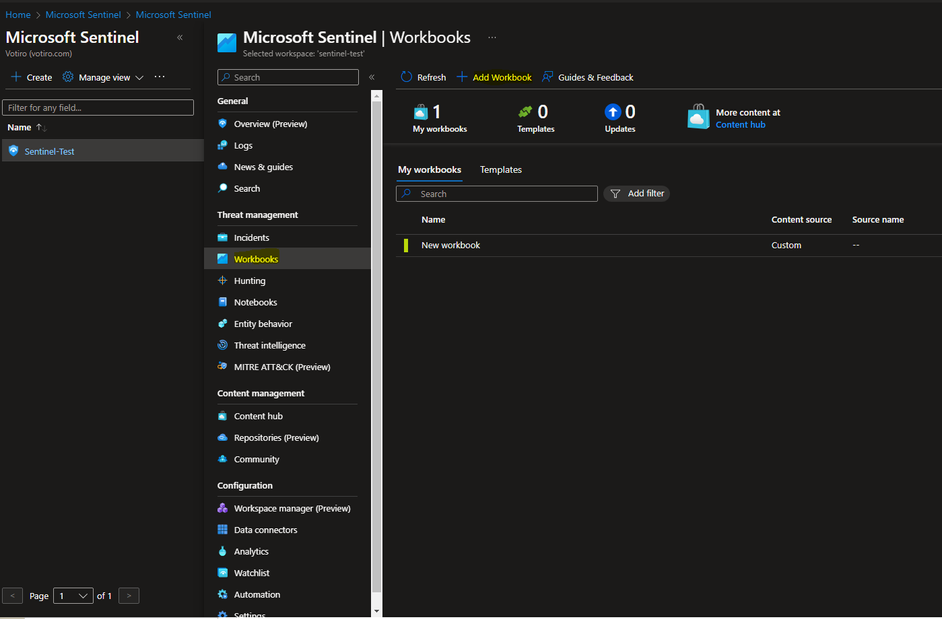The image size is (942, 619).
Task: Switch to the Templates tab
Action: coord(500,169)
